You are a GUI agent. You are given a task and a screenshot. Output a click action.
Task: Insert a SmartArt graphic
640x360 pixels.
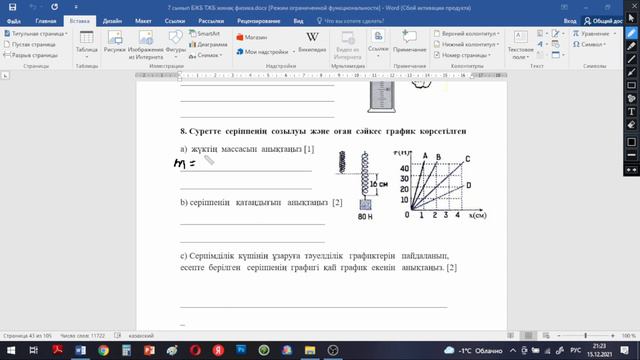[x=204, y=33]
